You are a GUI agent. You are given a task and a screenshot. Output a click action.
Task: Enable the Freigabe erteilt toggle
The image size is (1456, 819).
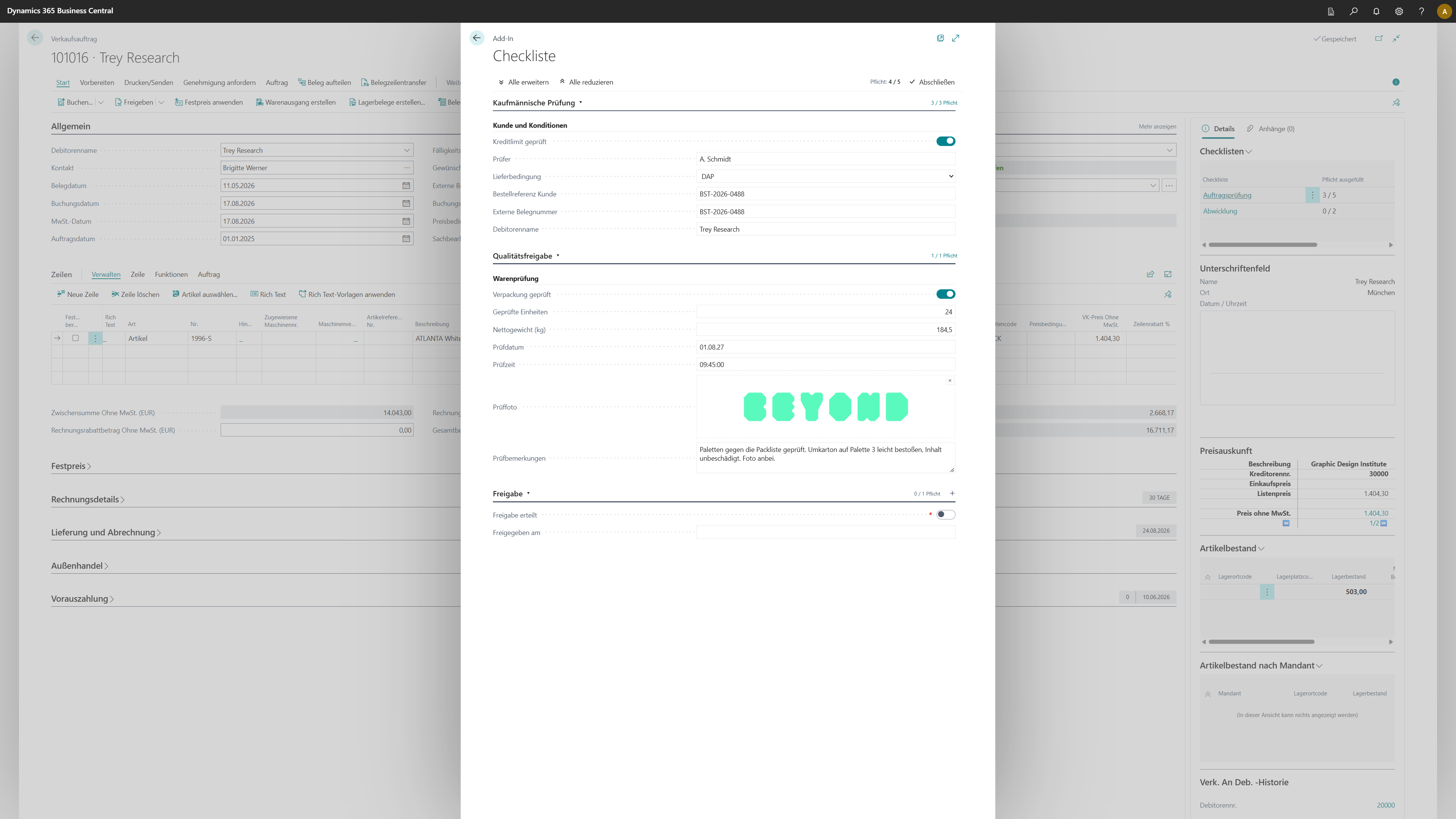coord(946,515)
